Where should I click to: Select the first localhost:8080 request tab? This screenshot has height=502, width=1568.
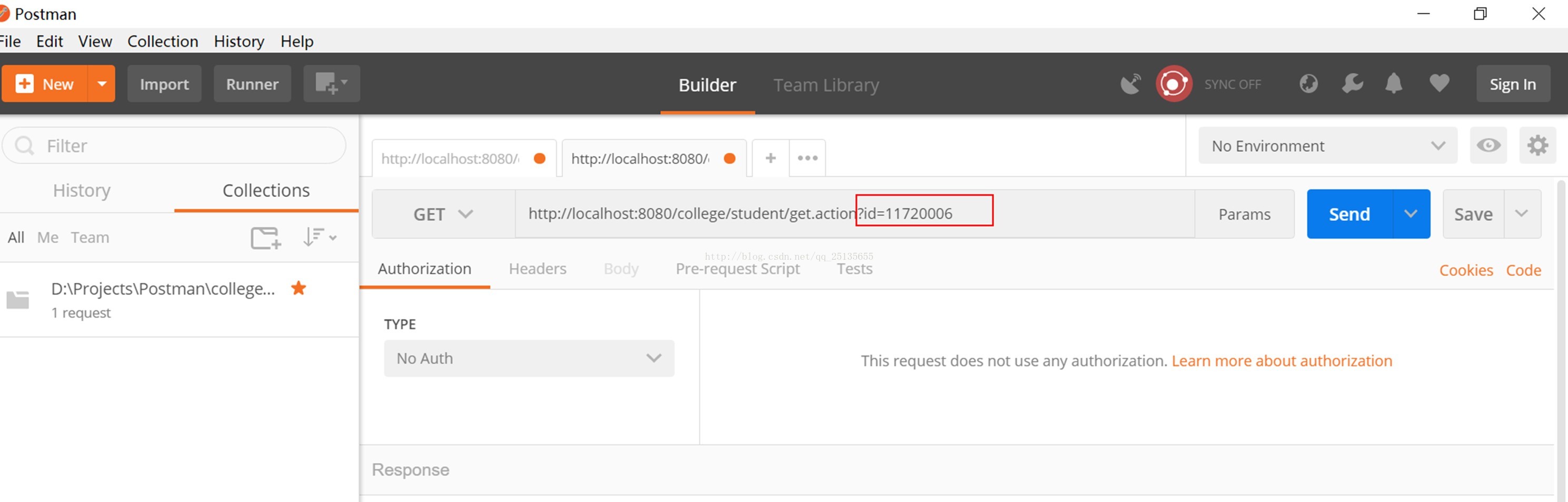tap(464, 159)
